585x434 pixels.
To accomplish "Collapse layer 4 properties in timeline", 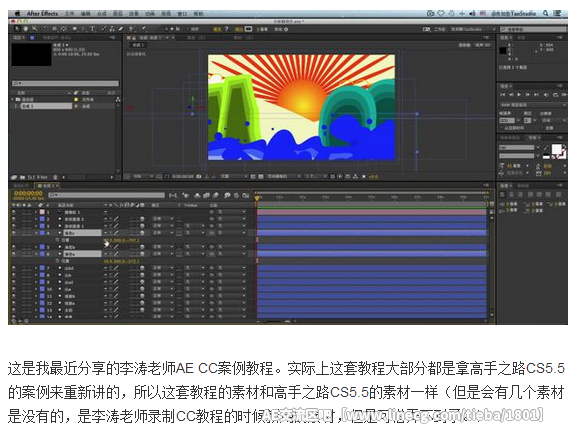I will (36, 233).
